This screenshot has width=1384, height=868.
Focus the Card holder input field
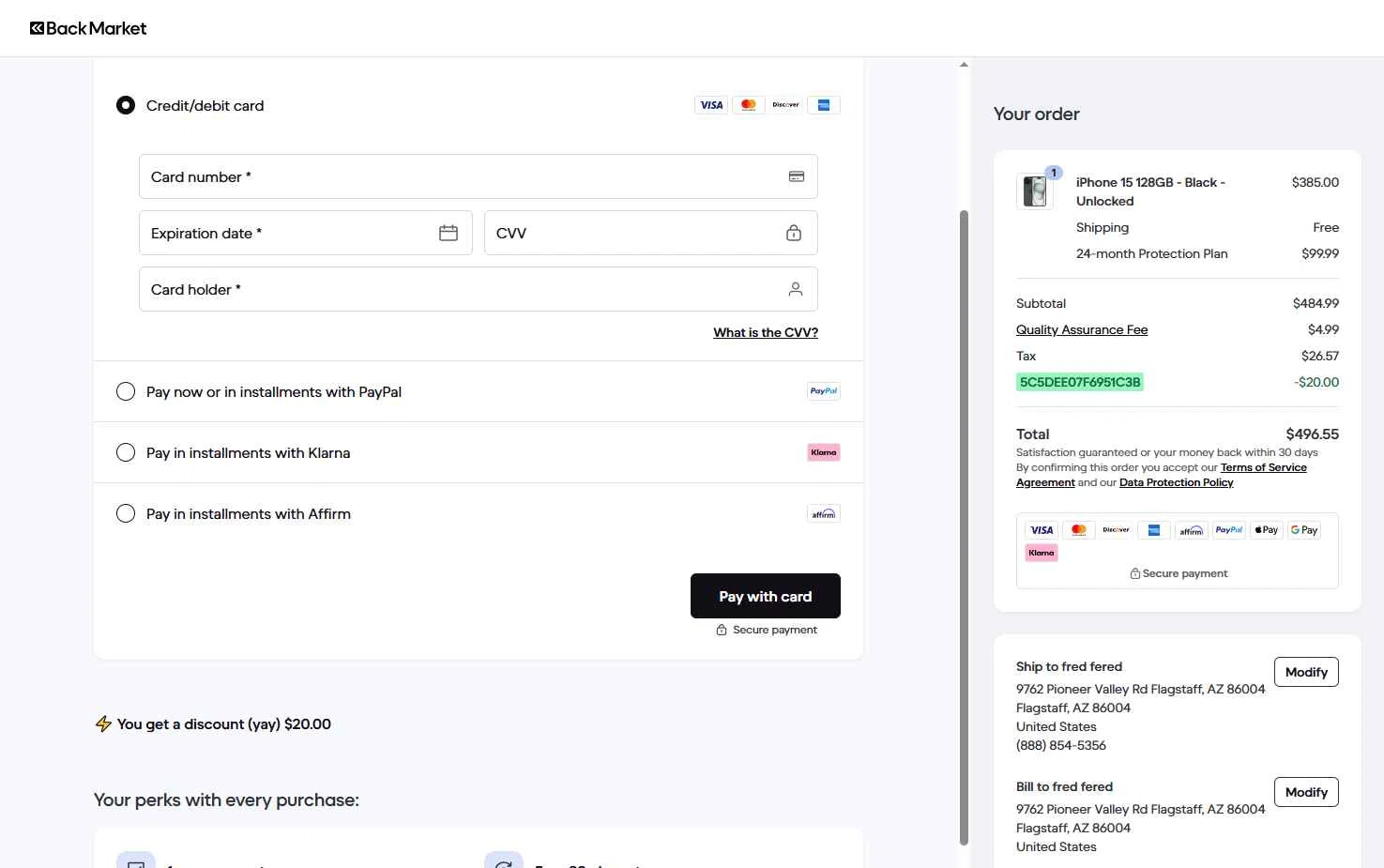coord(479,289)
